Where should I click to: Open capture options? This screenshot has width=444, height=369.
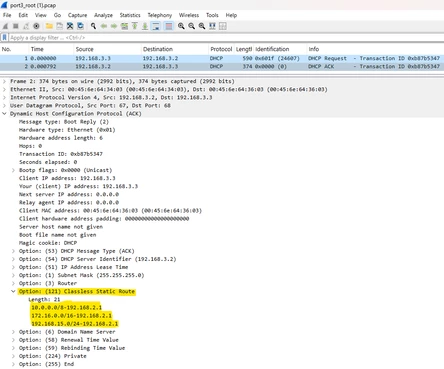36,26
